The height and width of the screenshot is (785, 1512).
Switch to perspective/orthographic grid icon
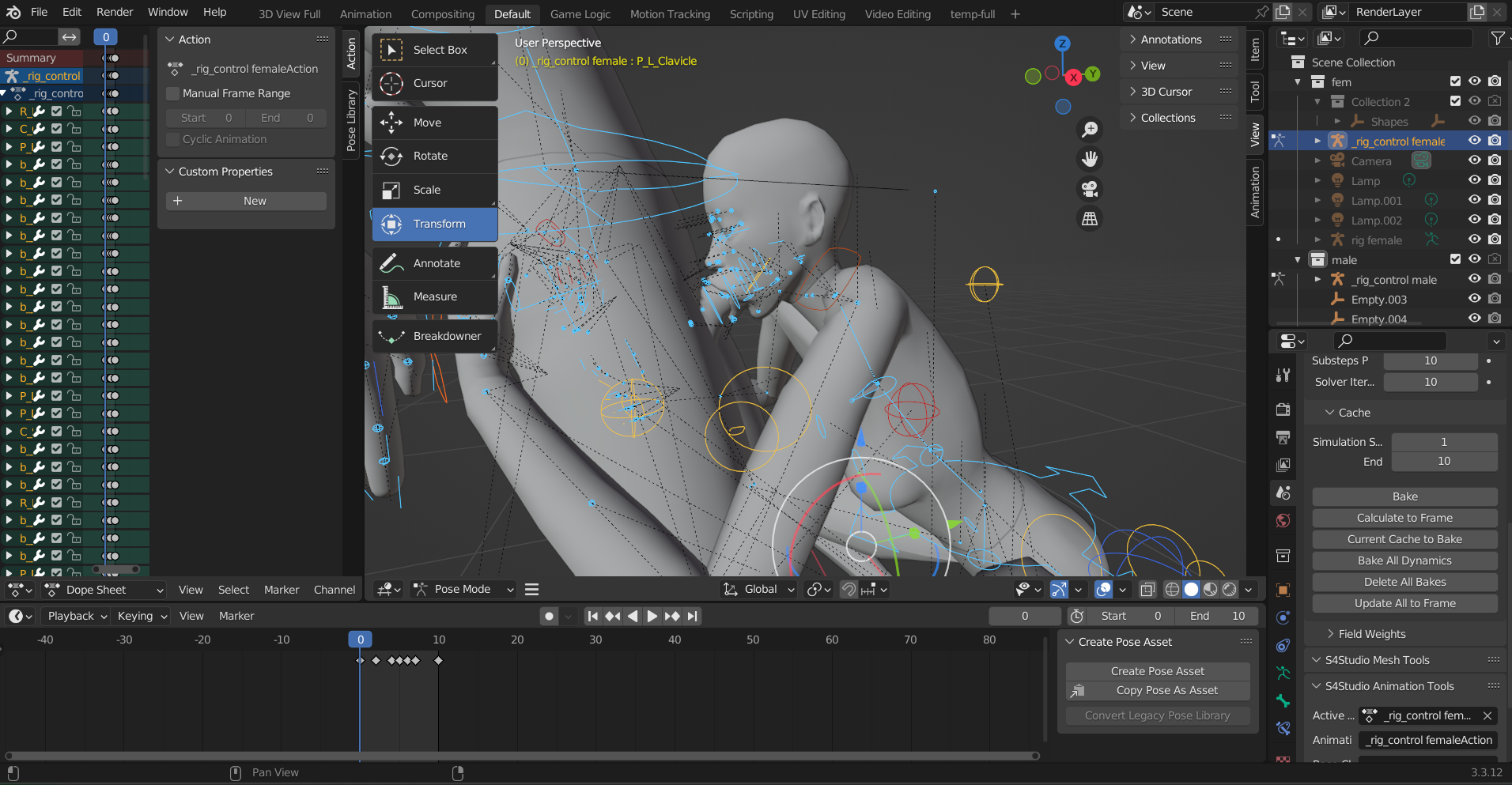(1090, 219)
